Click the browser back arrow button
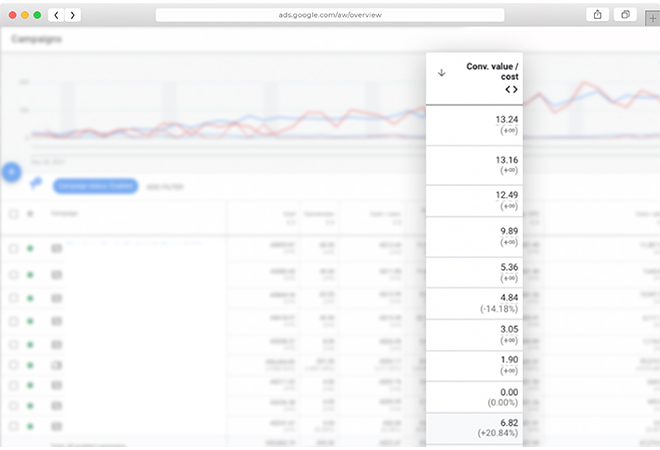 coord(55,15)
